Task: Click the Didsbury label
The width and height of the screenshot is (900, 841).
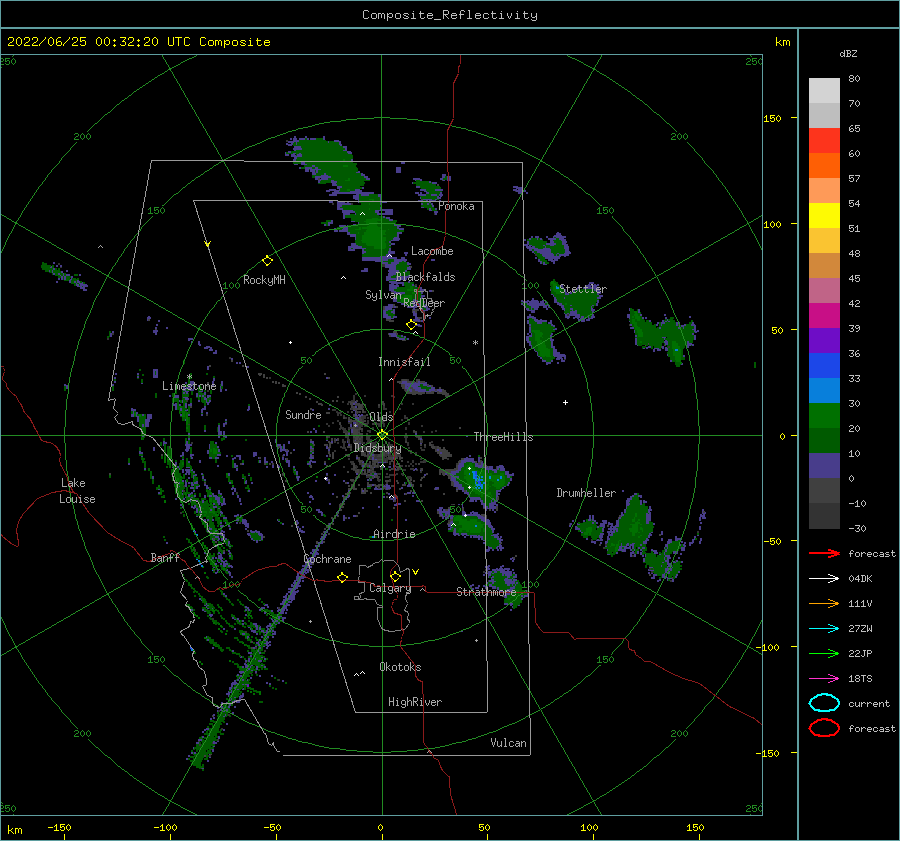Action: 377,448
